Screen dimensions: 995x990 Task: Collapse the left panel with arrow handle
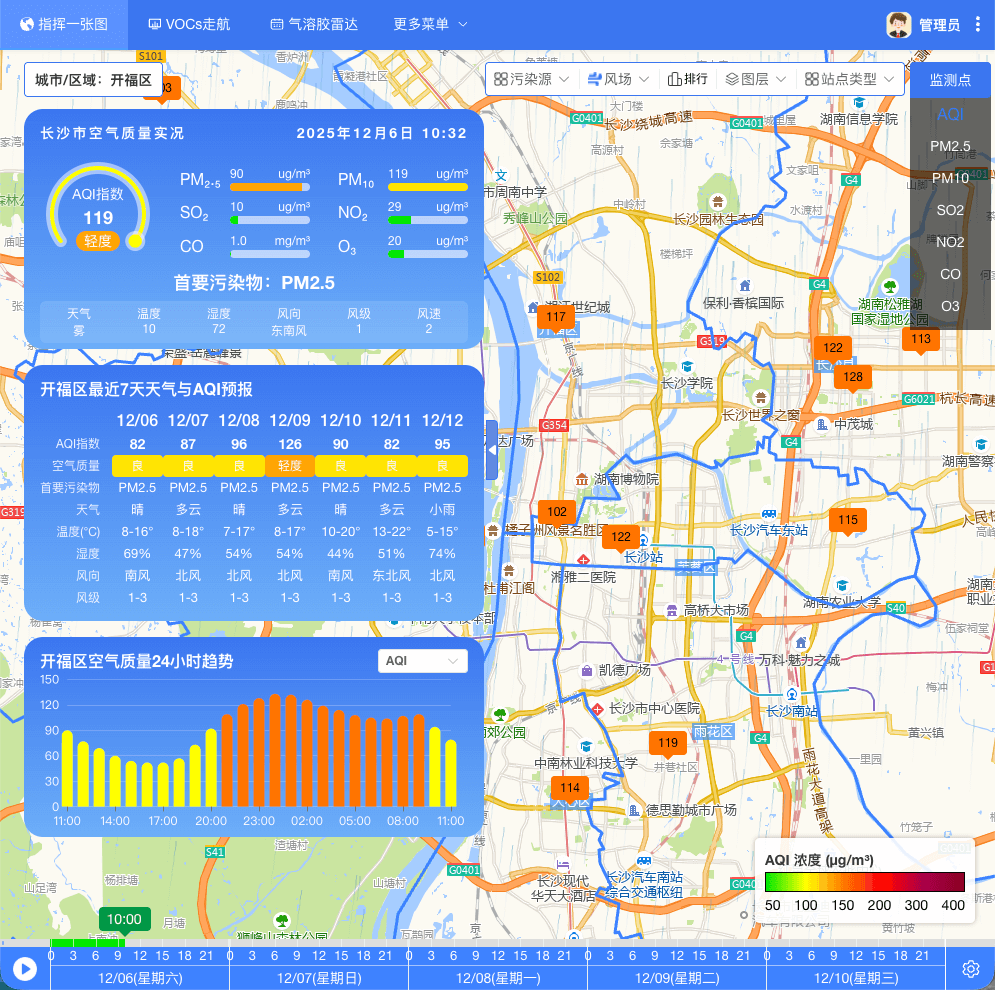click(491, 450)
